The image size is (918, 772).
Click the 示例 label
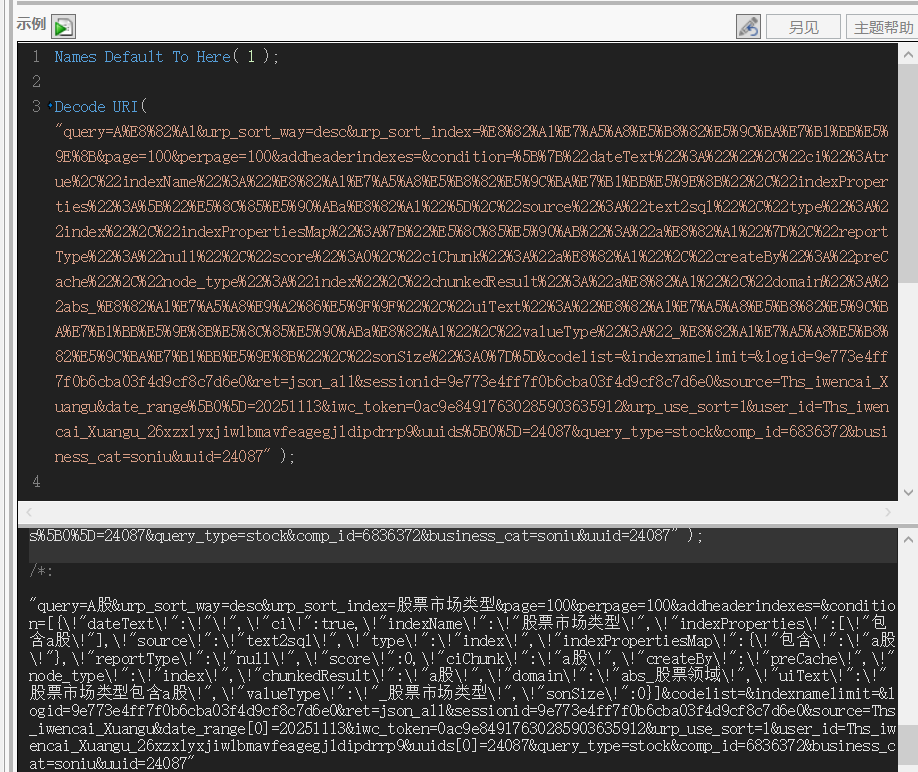click(31, 24)
